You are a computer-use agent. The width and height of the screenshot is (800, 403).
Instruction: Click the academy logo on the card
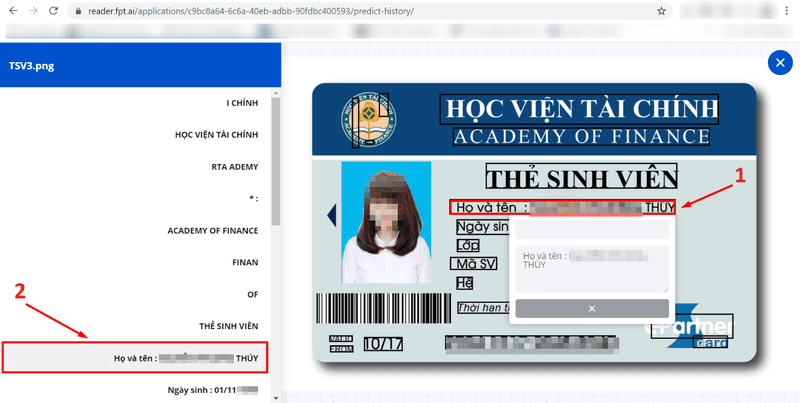point(369,120)
